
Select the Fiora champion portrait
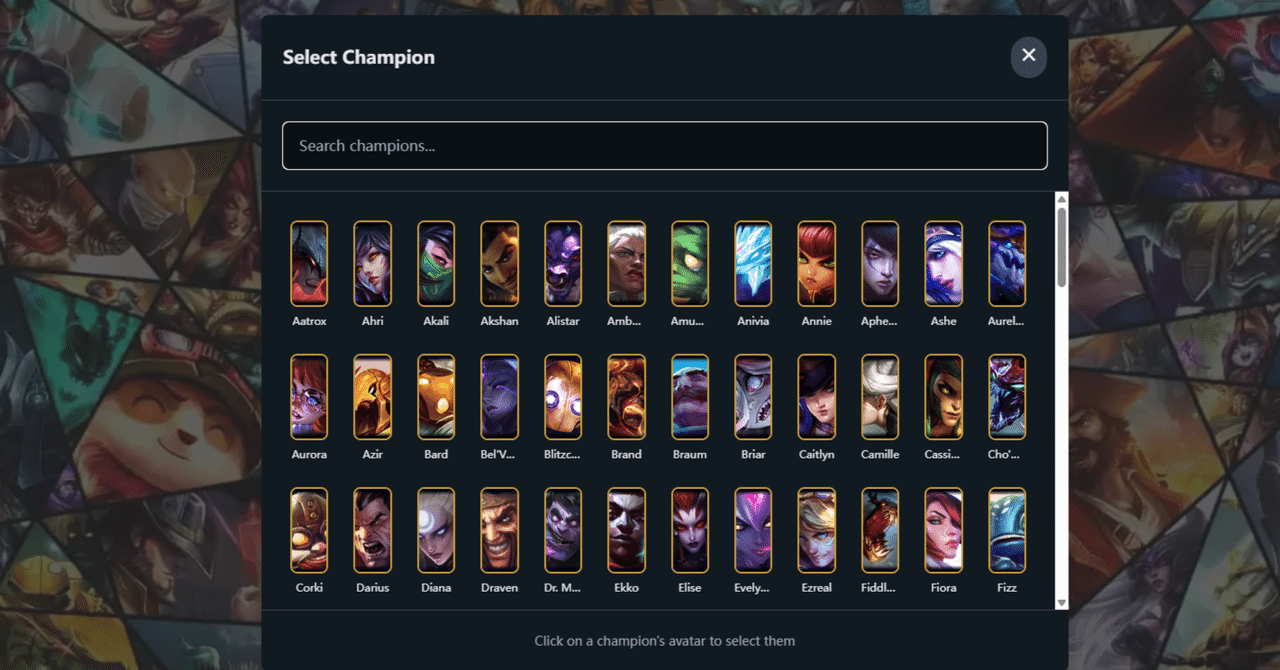943,530
